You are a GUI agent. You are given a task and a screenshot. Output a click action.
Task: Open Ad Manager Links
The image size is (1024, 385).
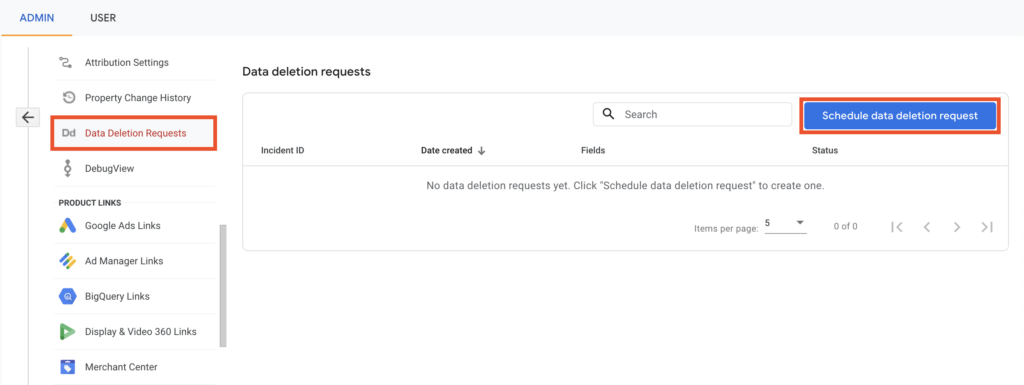point(124,261)
